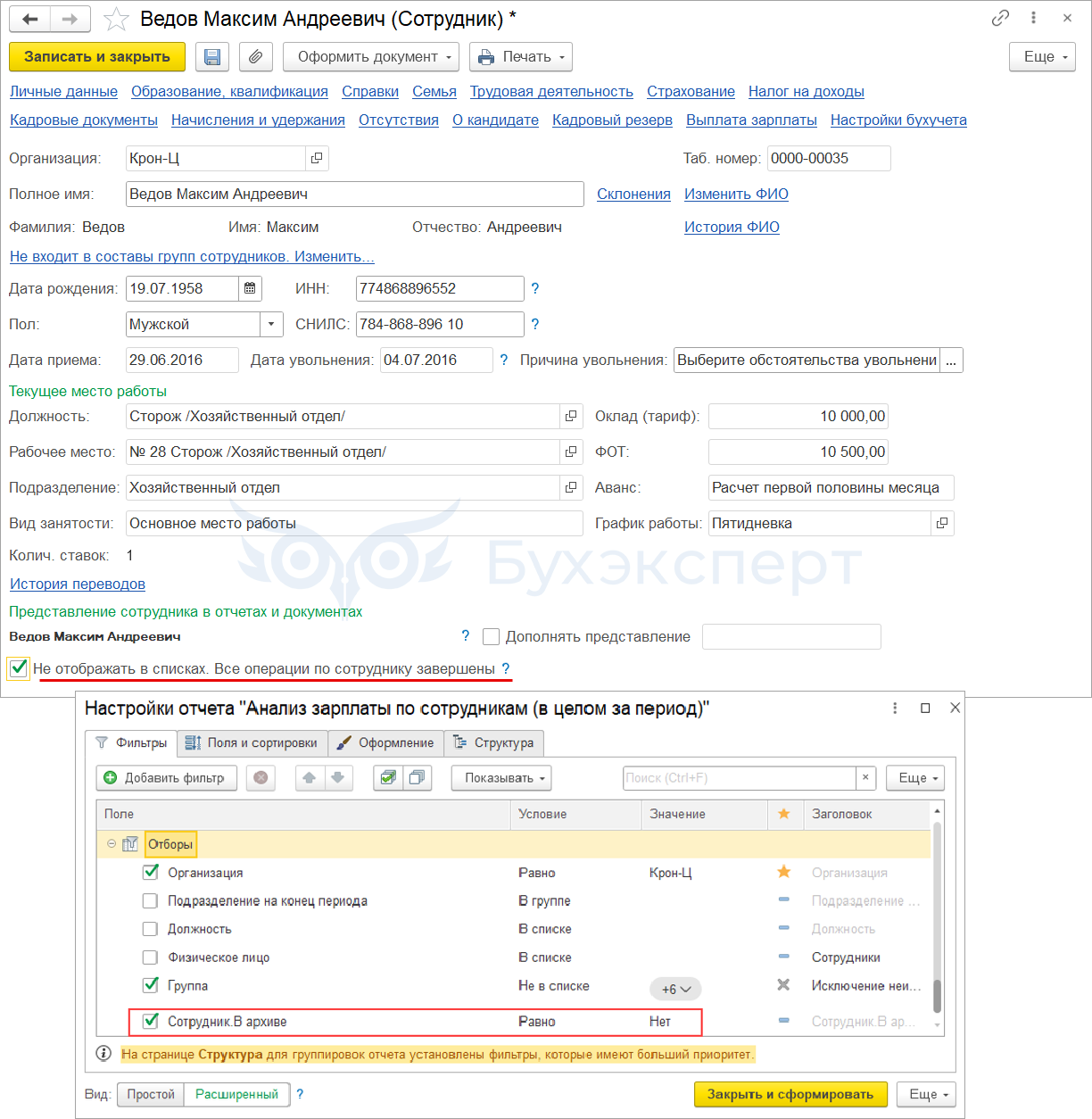Screen dimensions: 1092x1119
Task: Open Хозяйственный отдел subdivision record
Action: pyautogui.click(x=571, y=488)
